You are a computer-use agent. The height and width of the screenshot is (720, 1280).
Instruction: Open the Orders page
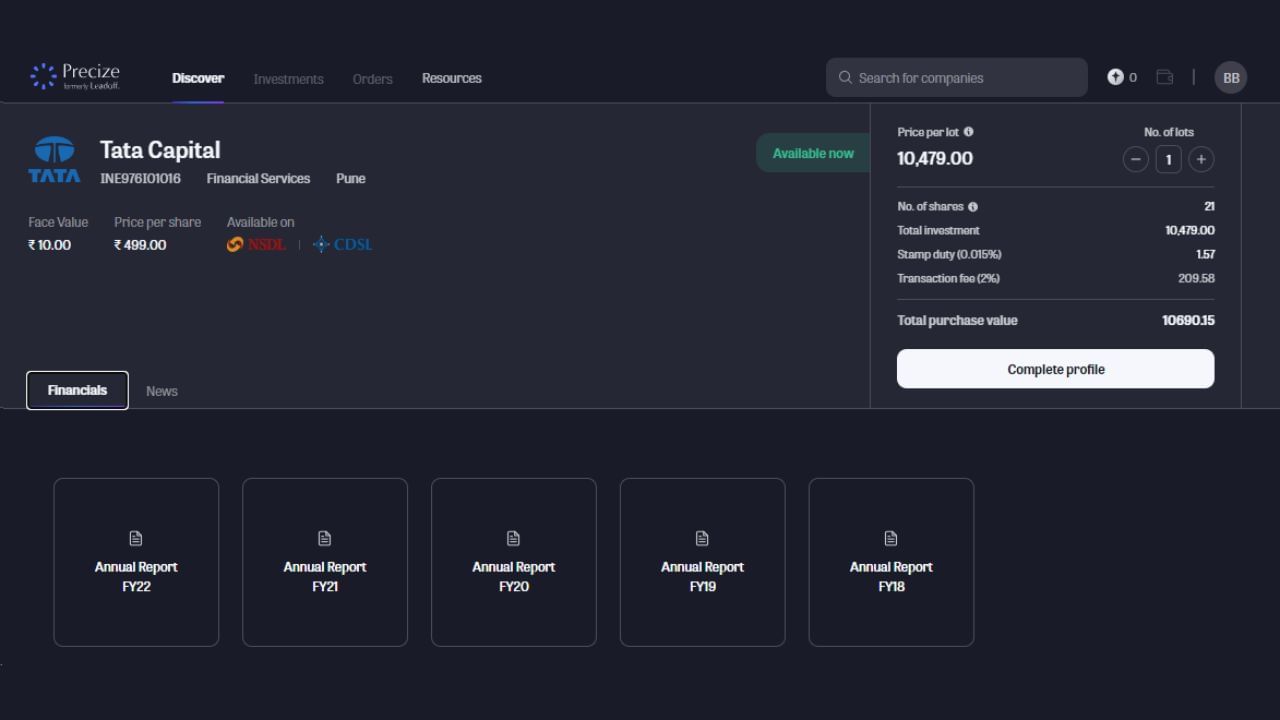coord(372,79)
